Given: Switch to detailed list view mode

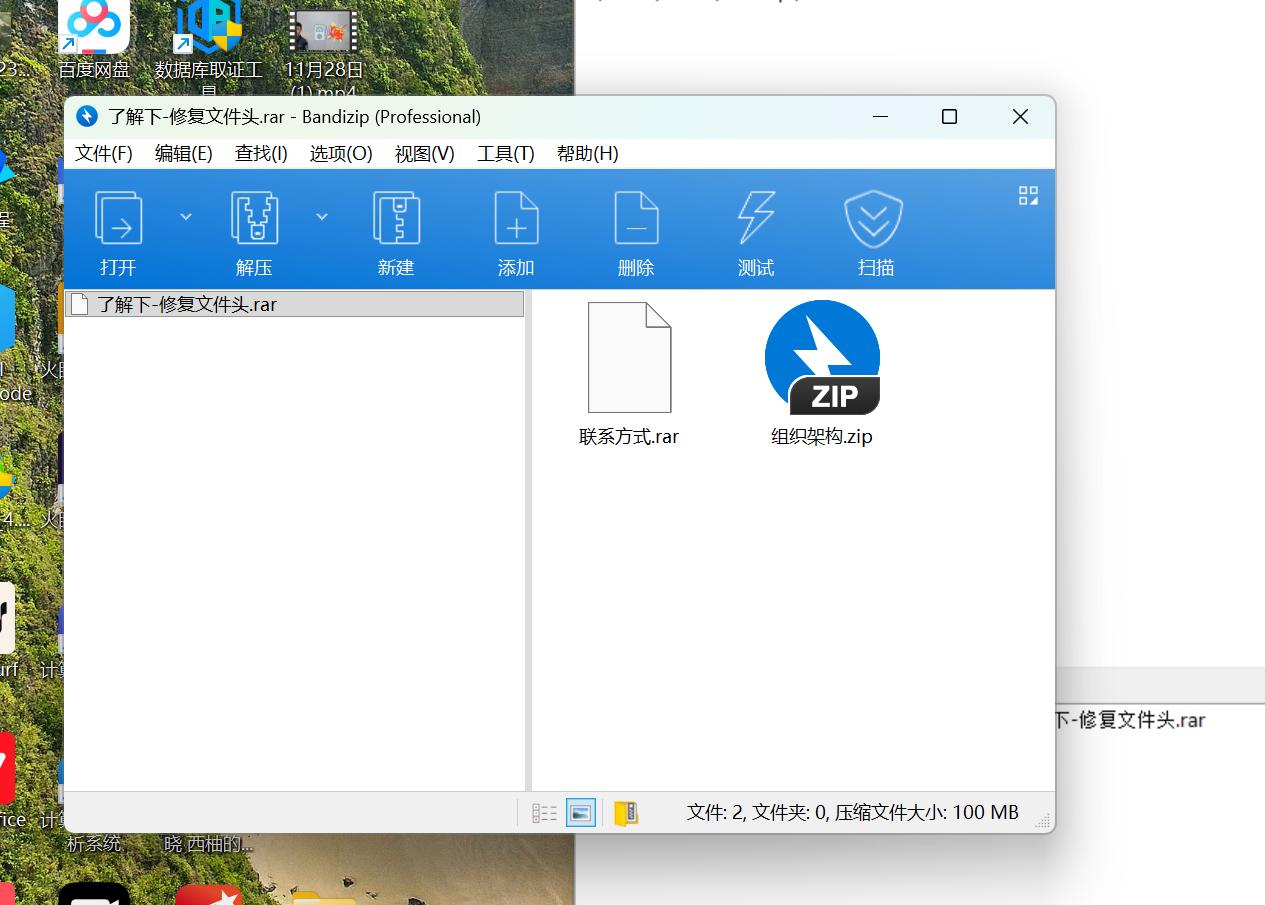Looking at the screenshot, I should point(544,812).
